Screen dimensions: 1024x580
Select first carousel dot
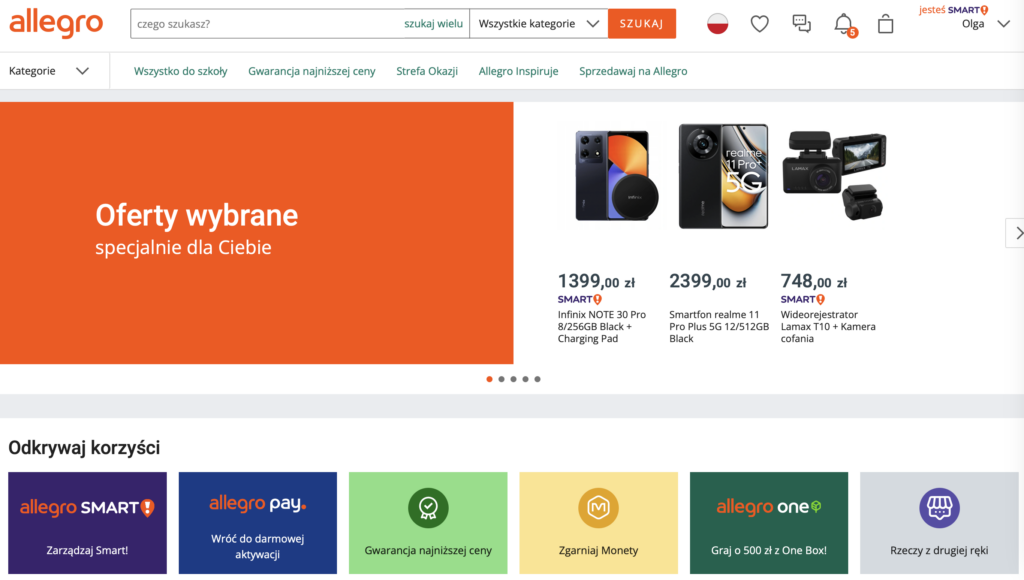coord(489,379)
